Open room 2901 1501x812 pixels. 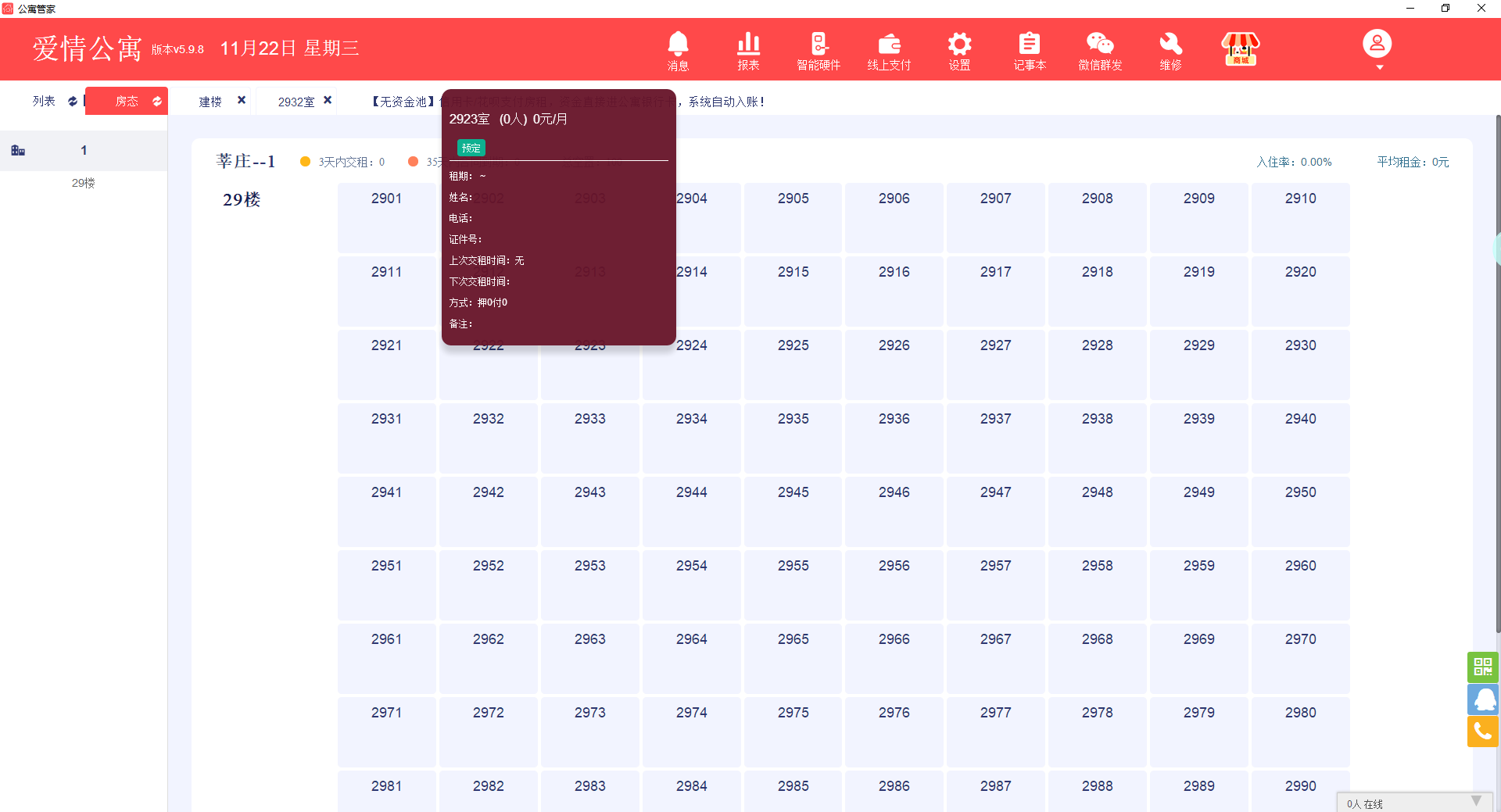click(387, 217)
